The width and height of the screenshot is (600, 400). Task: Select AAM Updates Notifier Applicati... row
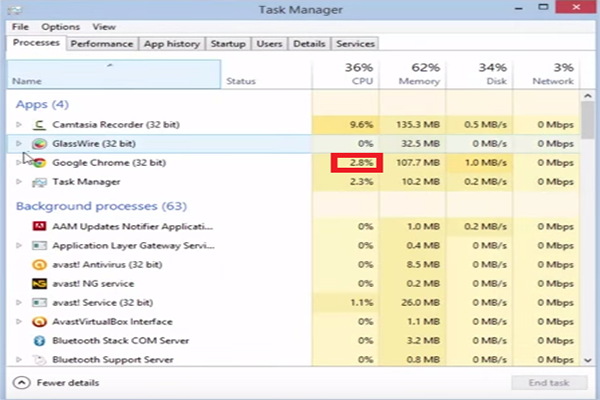pyautogui.click(x=293, y=227)
